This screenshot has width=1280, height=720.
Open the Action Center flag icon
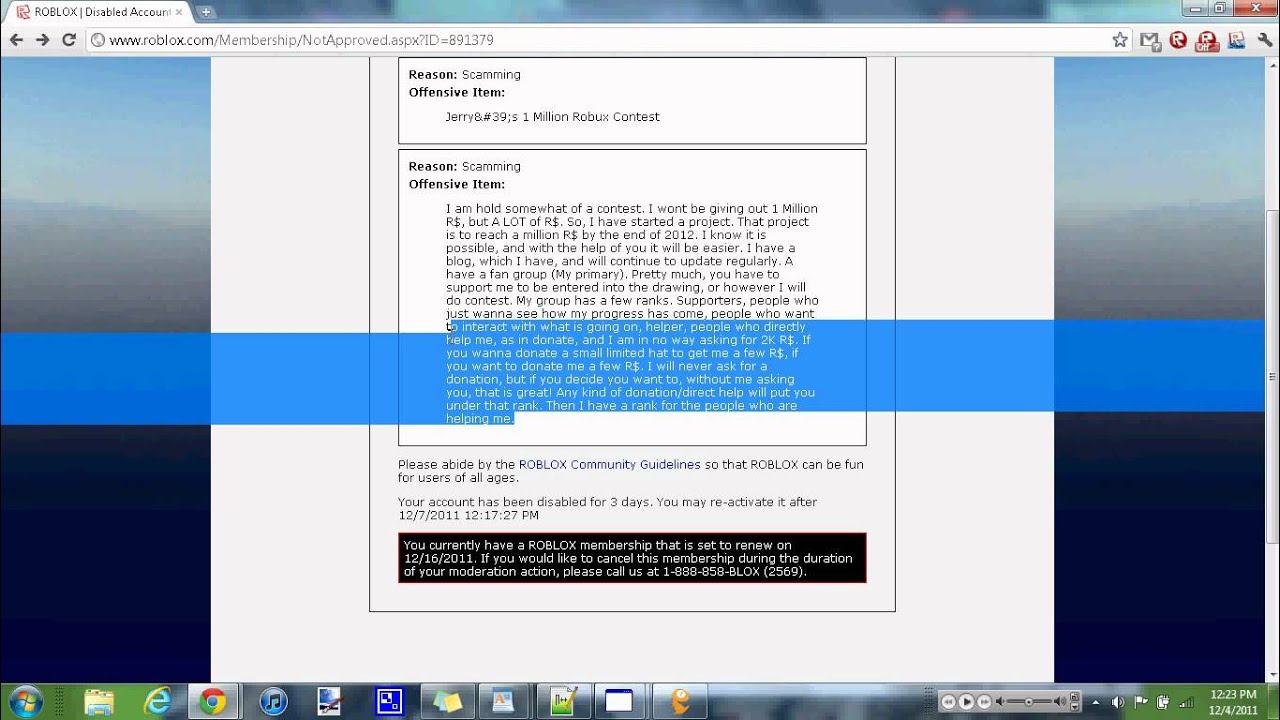point(1141,702)
